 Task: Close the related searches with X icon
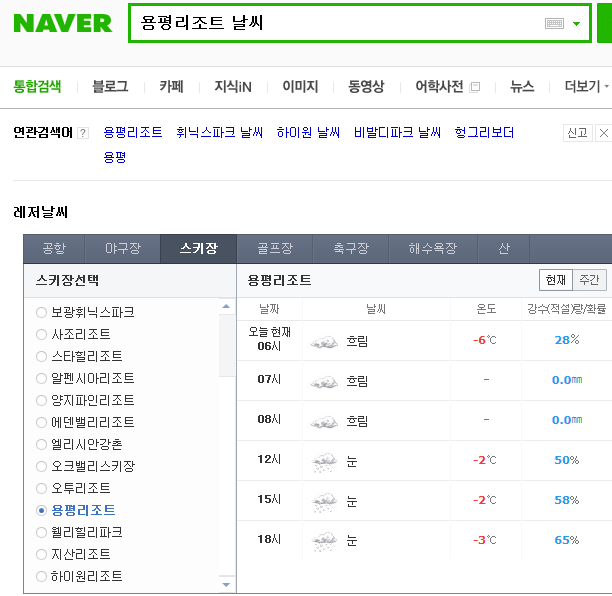tap(603, 133)
